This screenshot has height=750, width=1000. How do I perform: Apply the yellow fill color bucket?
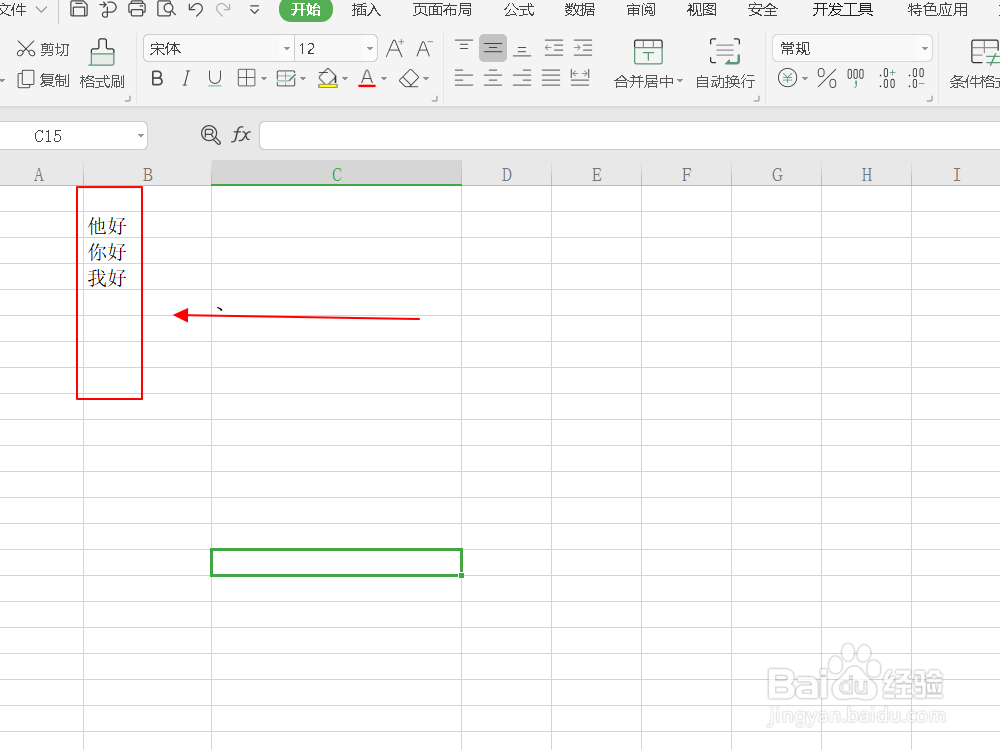(x=327, y=78)
